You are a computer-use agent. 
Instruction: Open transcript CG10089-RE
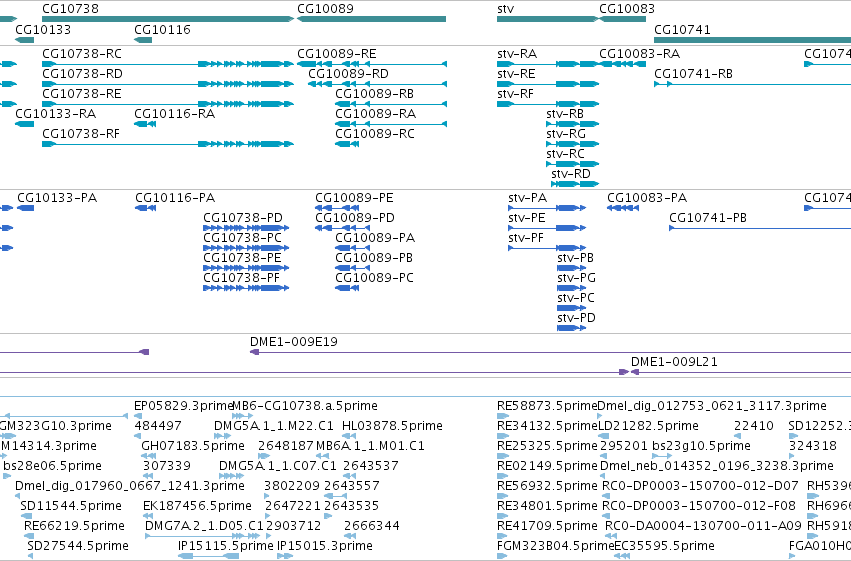tap(336, 54)
